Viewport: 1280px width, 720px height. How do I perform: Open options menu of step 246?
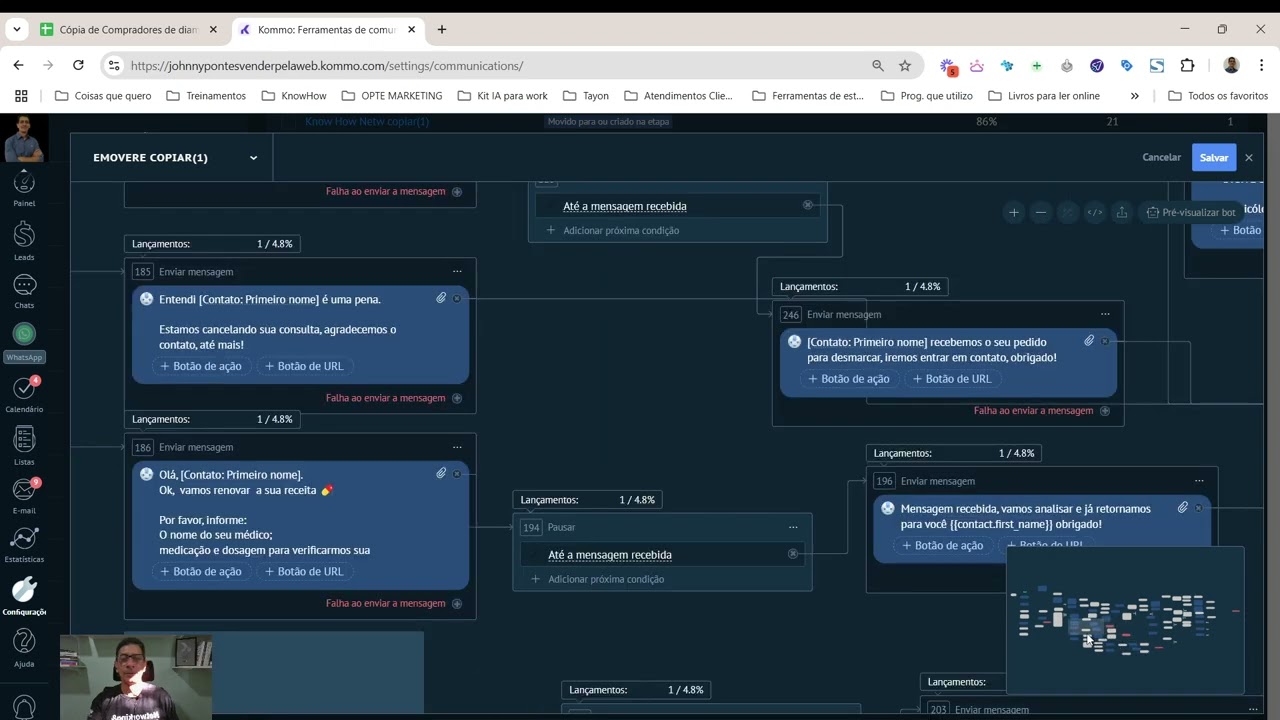pos(1105,314)
